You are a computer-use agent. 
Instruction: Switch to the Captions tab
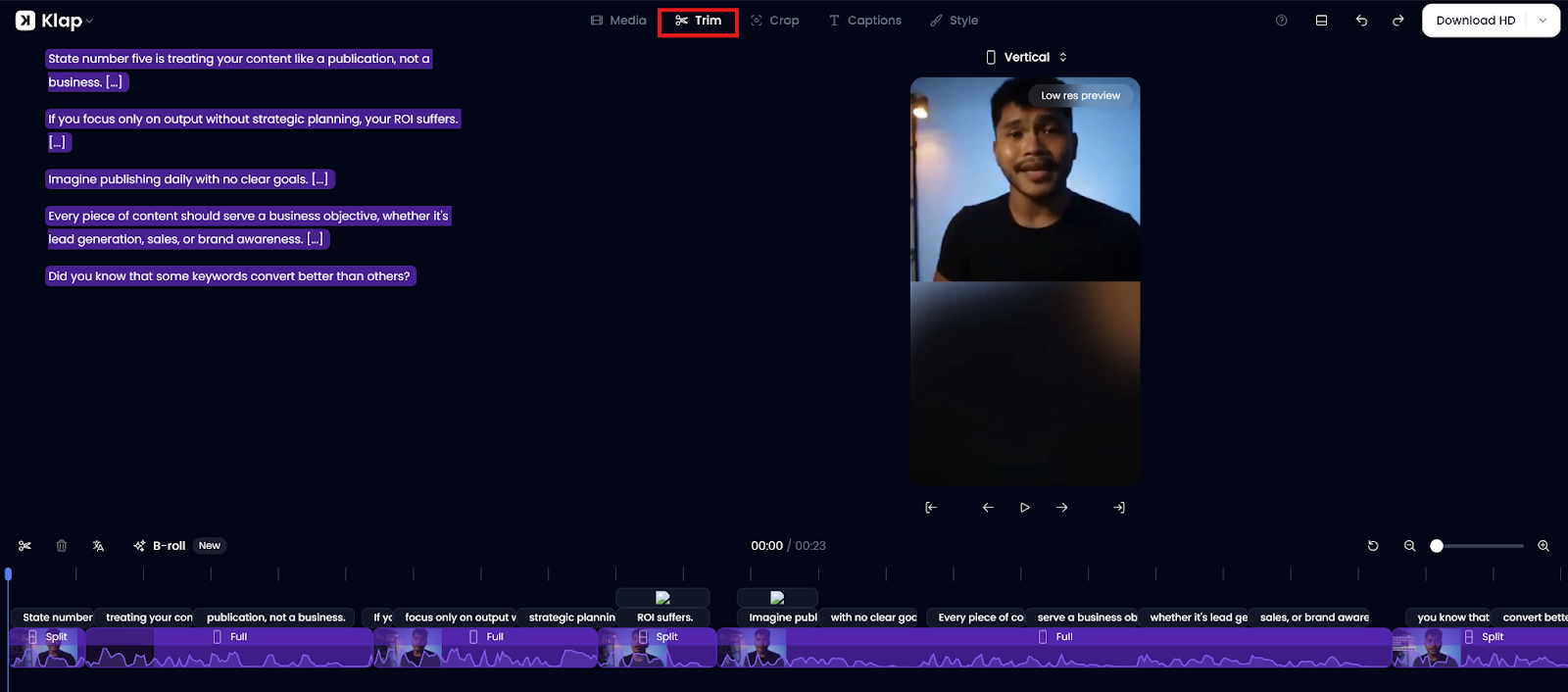click(x=864, y=21)
